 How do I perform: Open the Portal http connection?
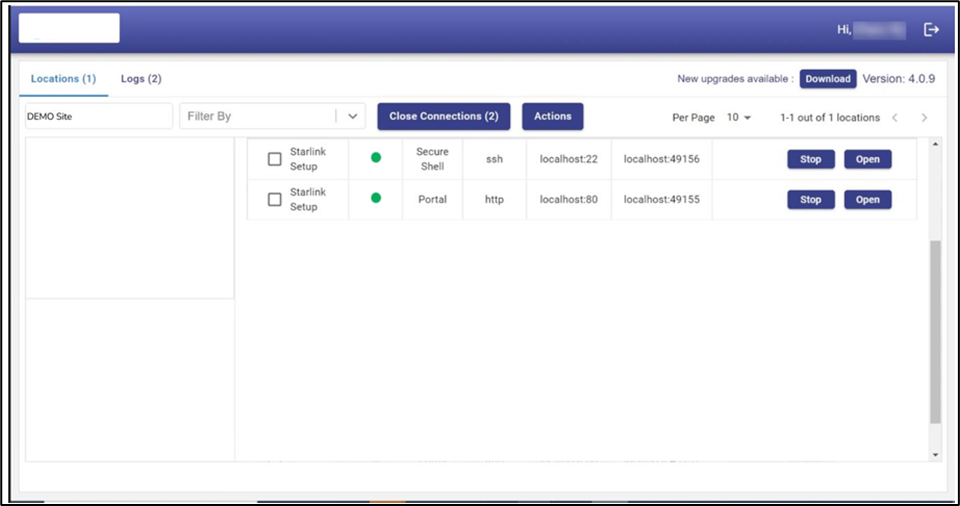[867, 199]
